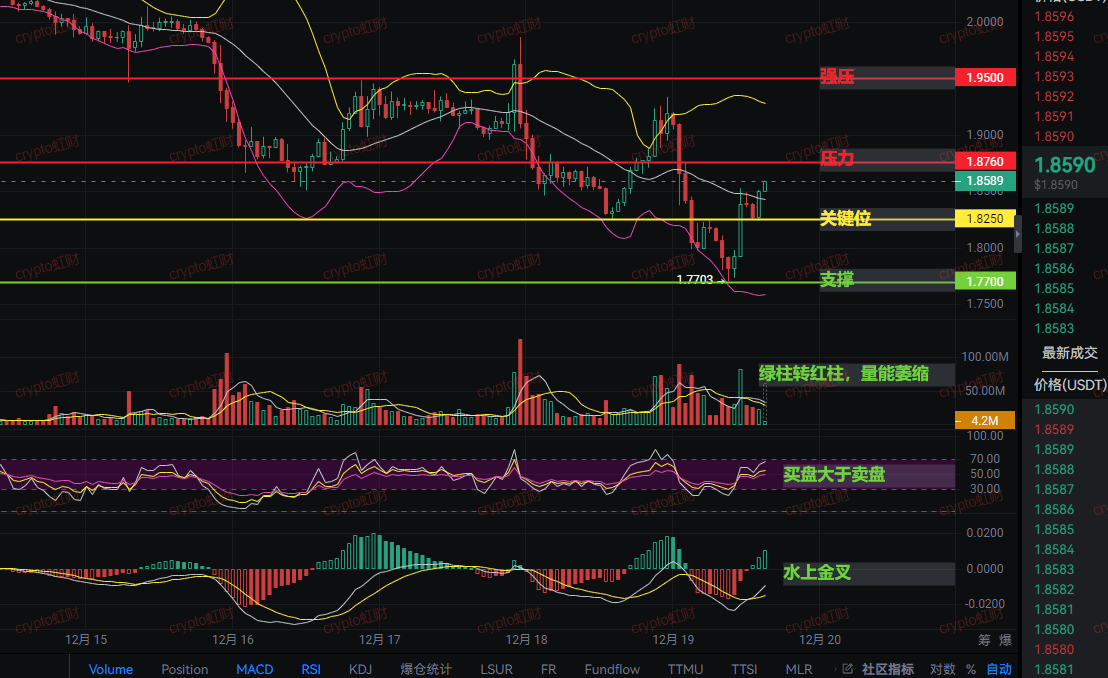This screenshot has height=678, width=1108.
Task: Toggle the Fundflow indicator
Action: 612,669
